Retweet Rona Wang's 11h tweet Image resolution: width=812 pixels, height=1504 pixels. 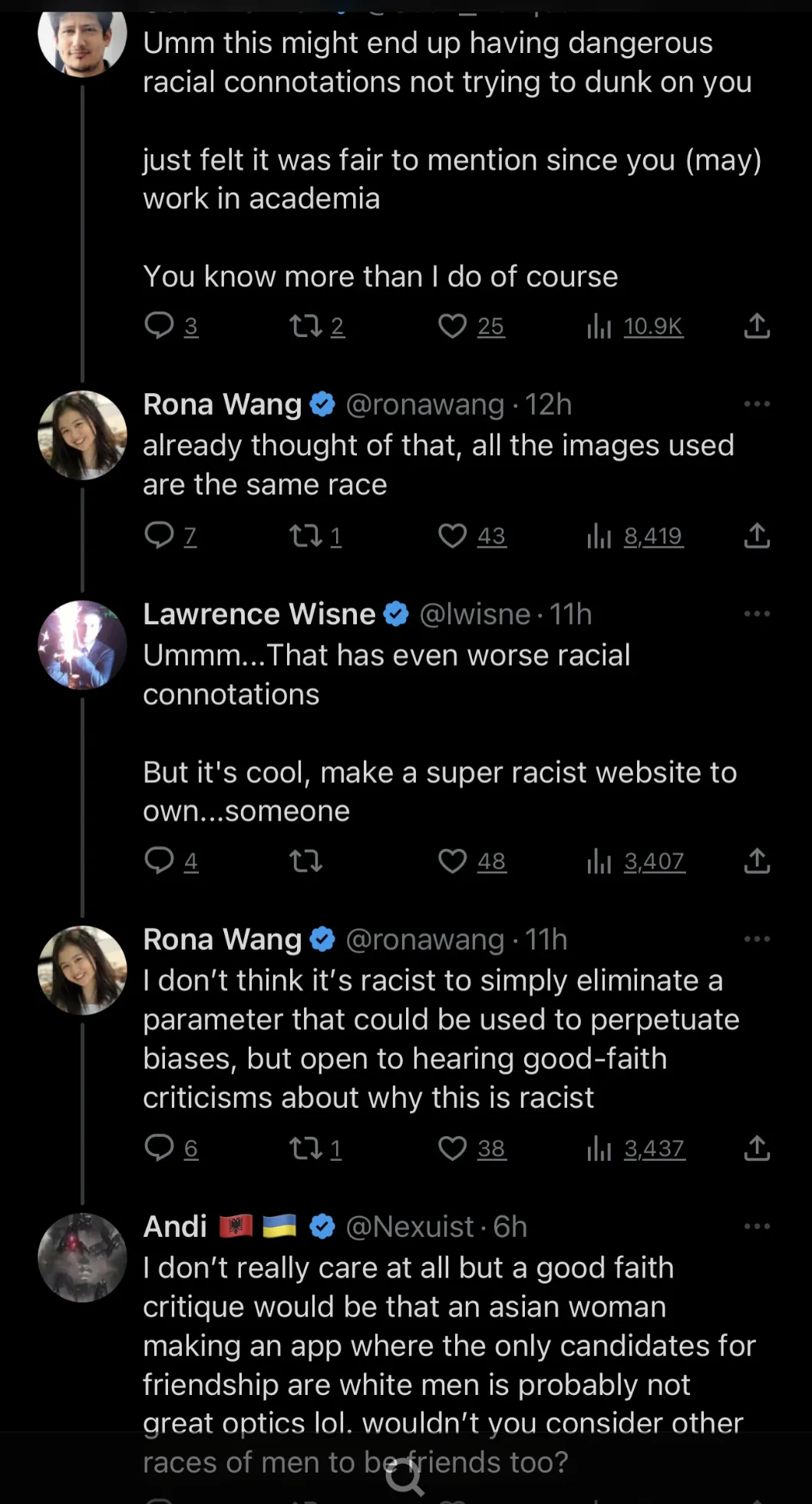(305, 1148)
